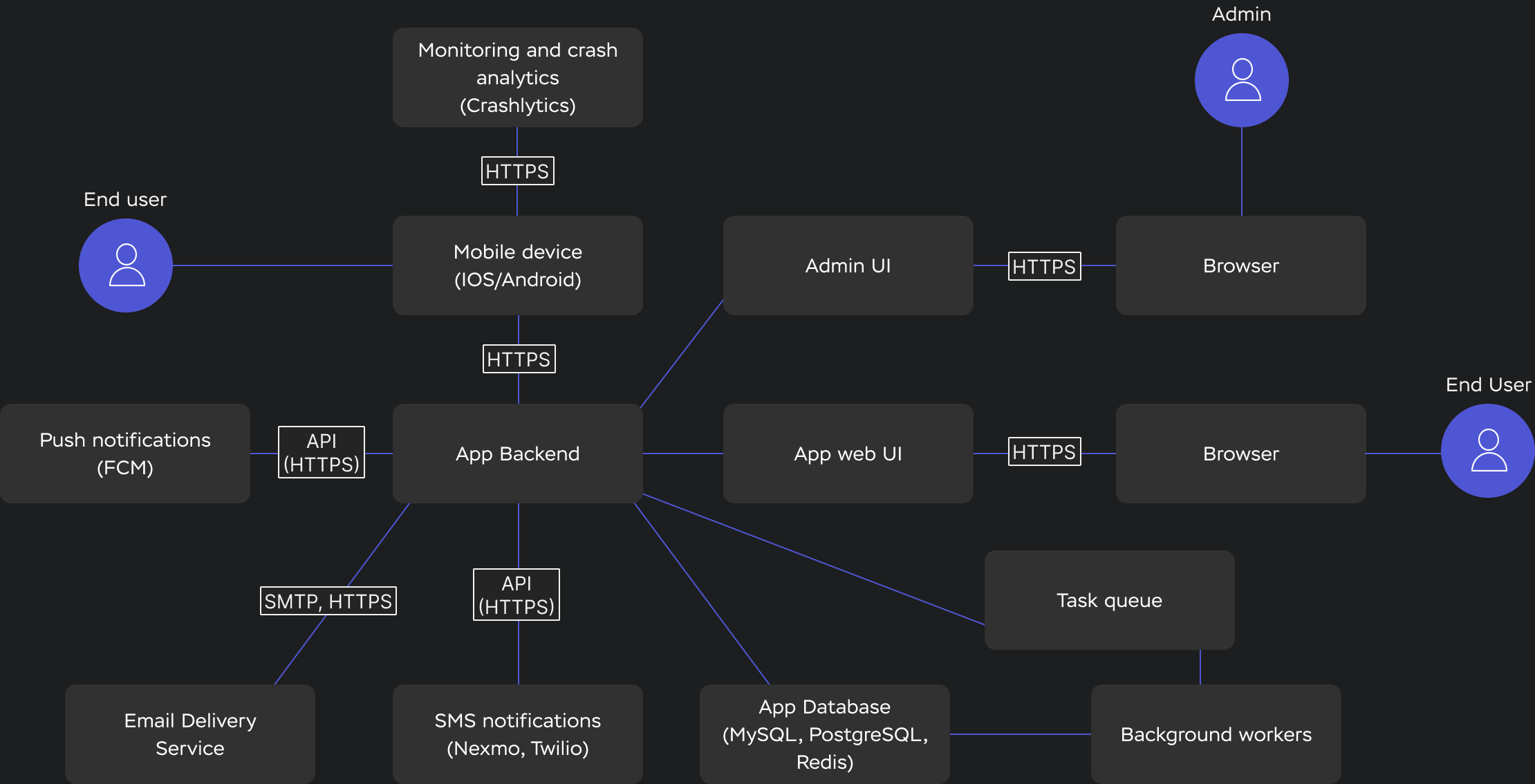
Task: Select the App Backend box
Action: [x=517, y=454]
